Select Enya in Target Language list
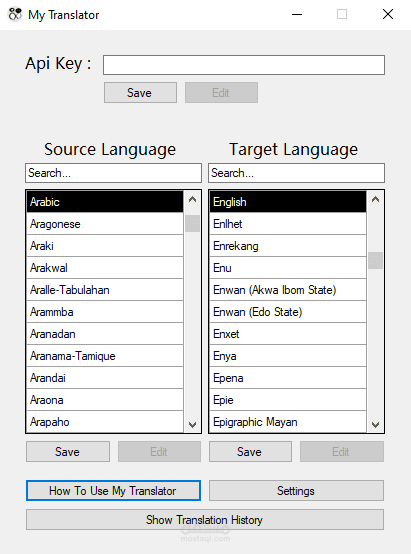This screenshot has width=411, height=554. click(x=288, y=356)
